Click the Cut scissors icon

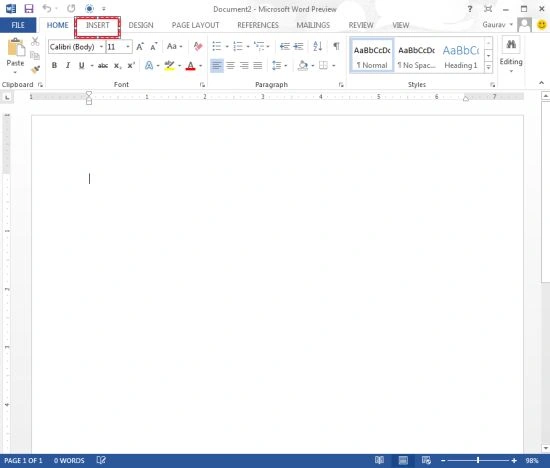point(35,41)
